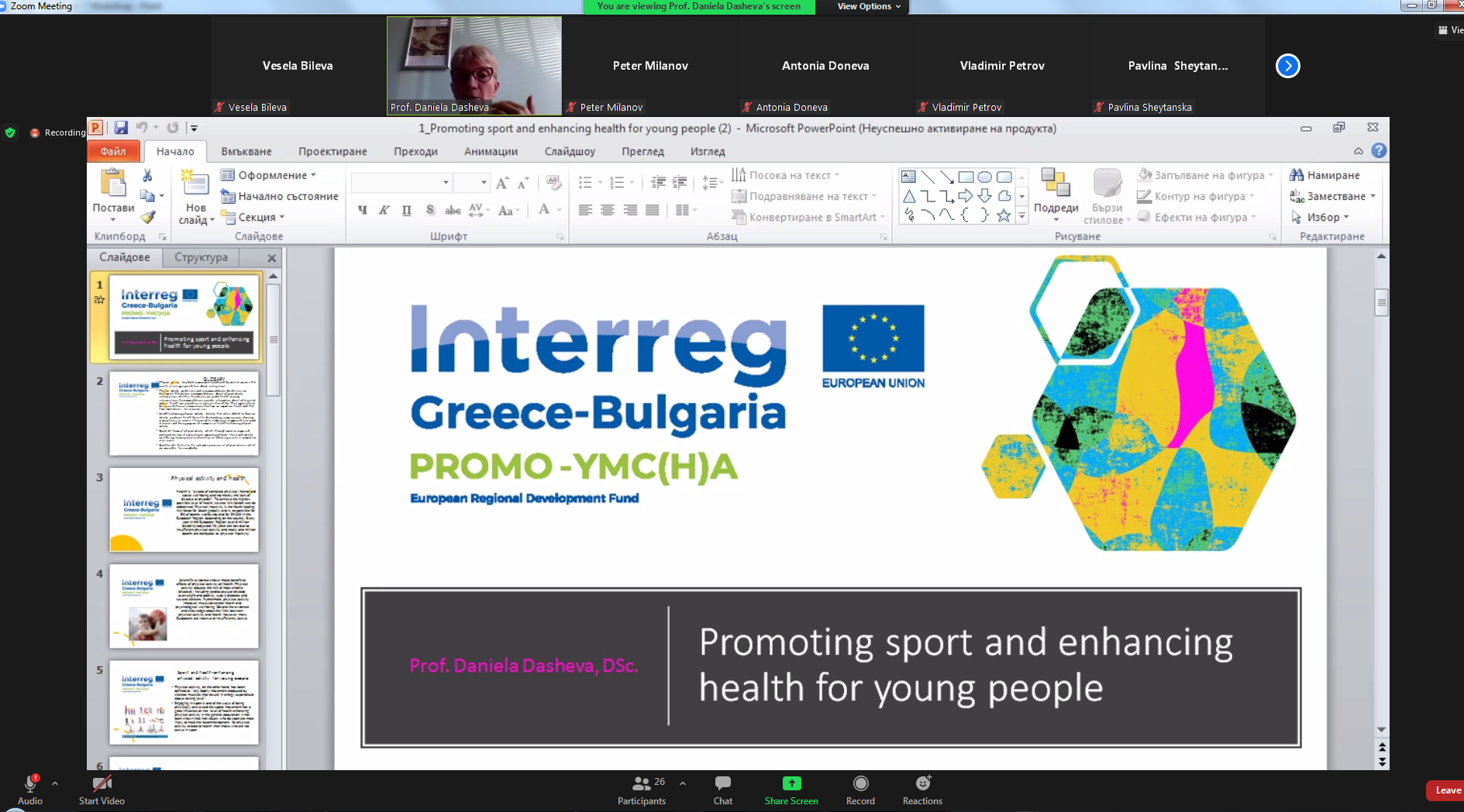This screenshot has width=1464, height=812.
Task: Click Намиране find button
Action: pos(1324,175)
